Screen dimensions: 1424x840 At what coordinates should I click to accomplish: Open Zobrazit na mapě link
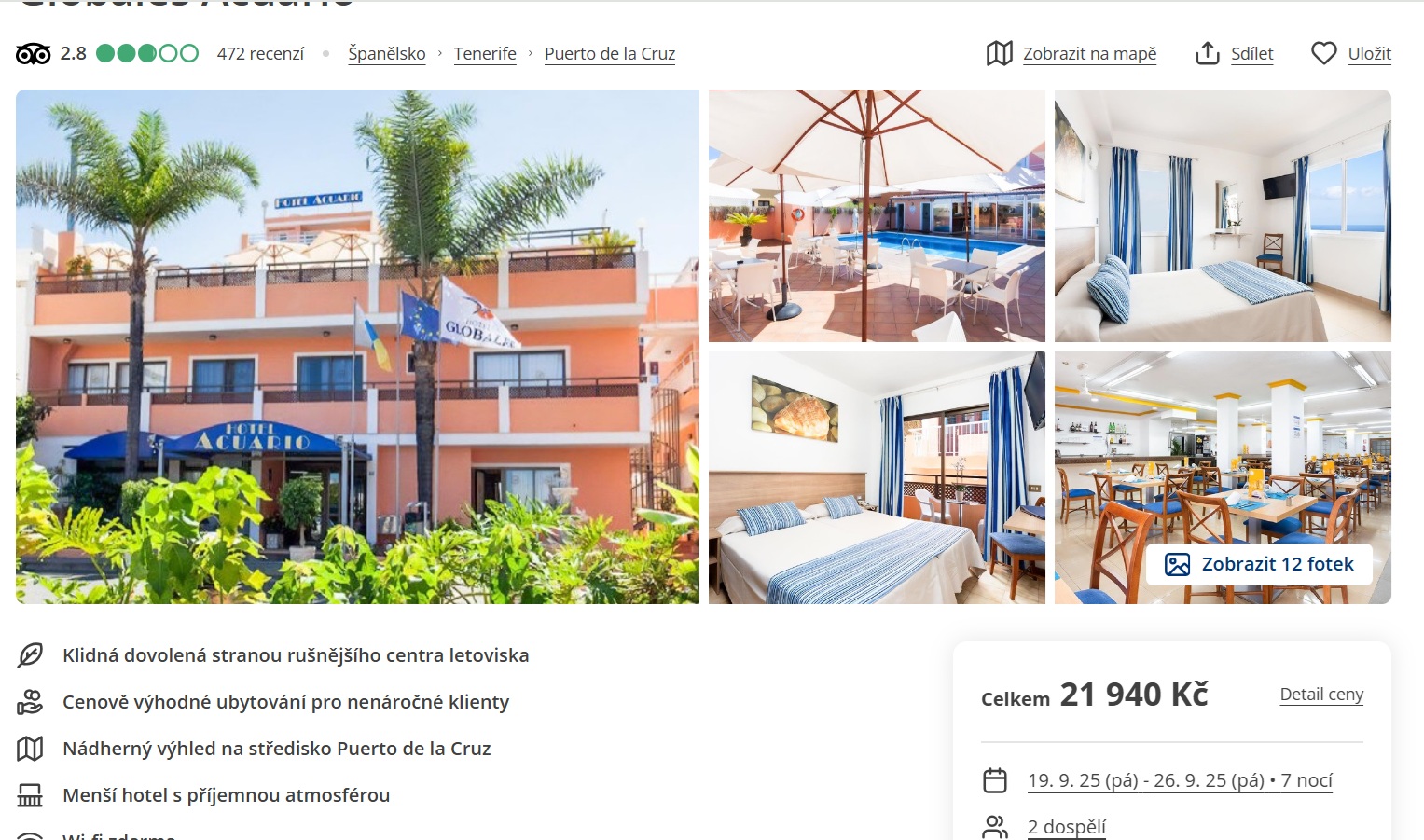point(1089,54)
